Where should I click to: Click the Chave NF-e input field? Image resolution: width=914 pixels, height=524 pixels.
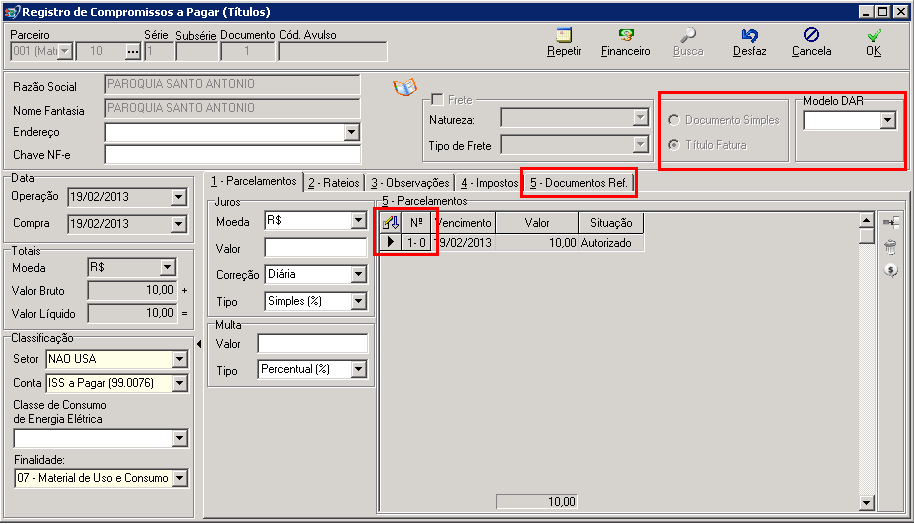click(x=232, y=155)
